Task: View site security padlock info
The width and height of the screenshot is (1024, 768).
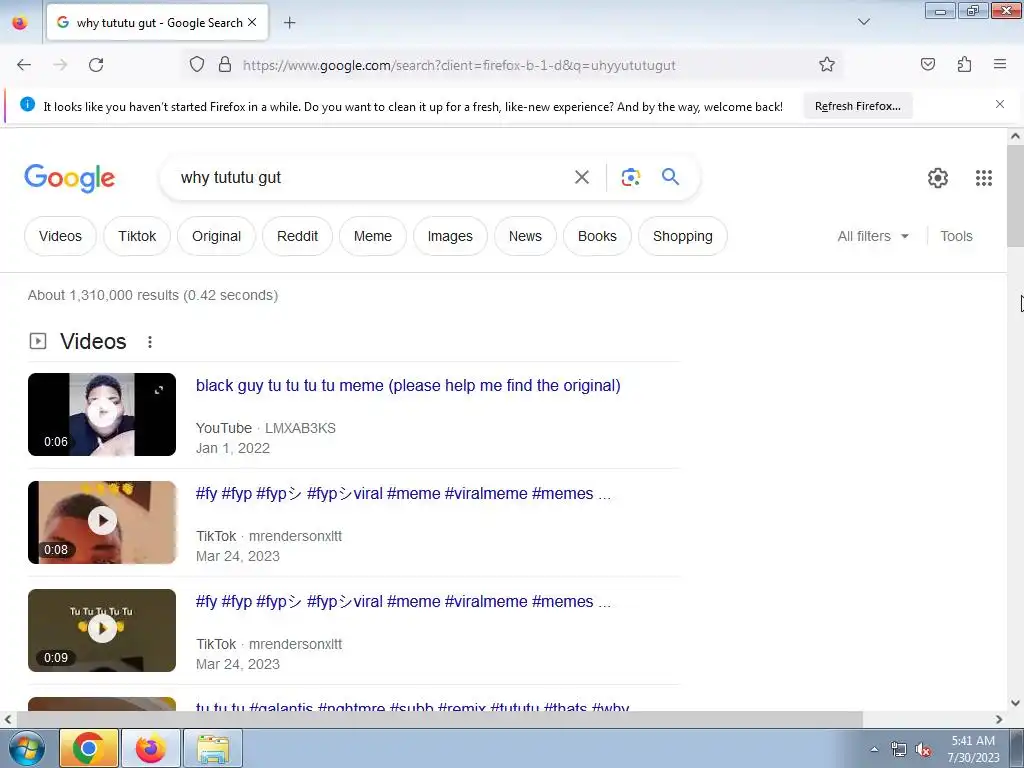Action: [x=225, y=65]
